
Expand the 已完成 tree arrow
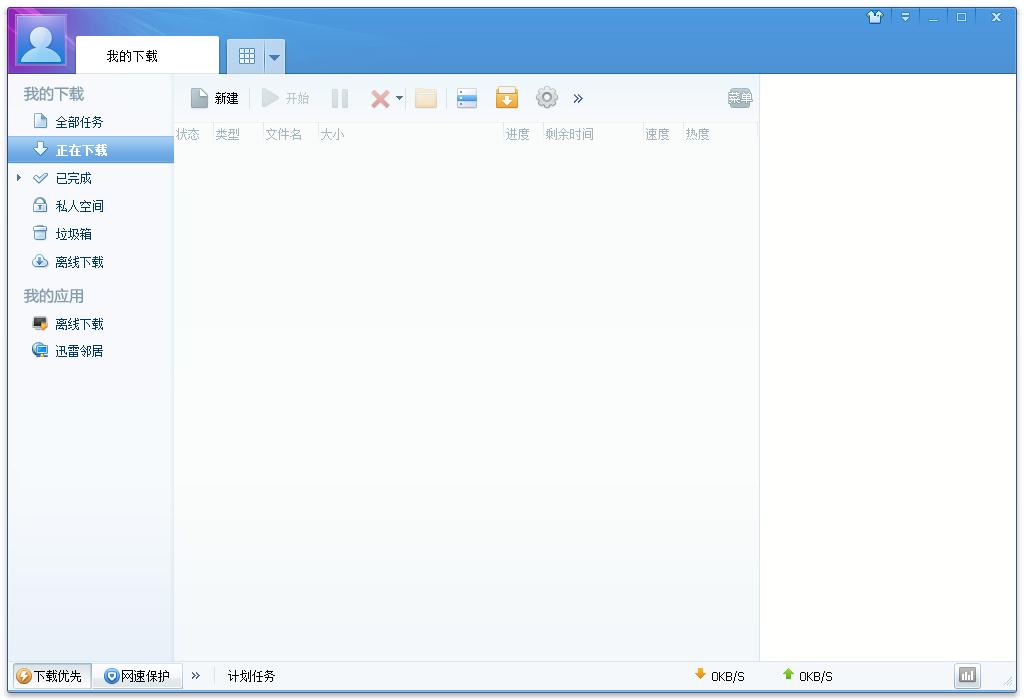[19, 178]
